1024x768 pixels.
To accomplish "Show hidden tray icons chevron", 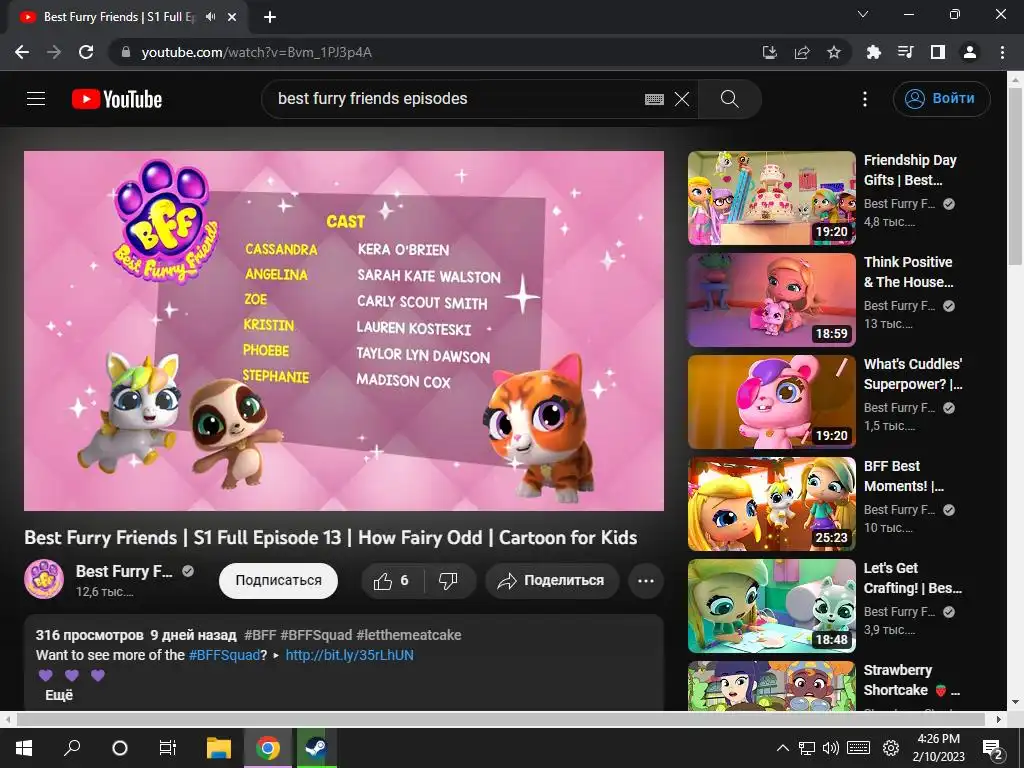I will [x=782, y=748].
